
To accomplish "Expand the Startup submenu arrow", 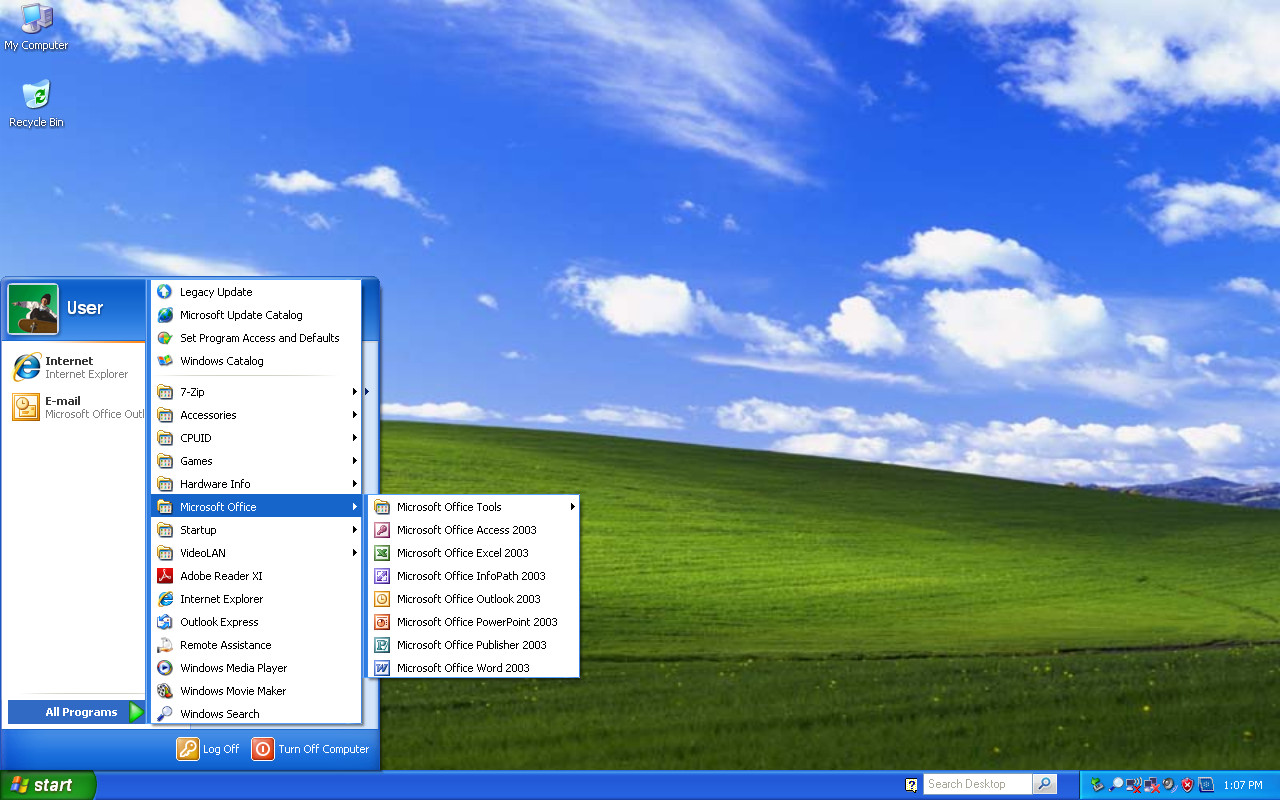I will pyautogui.click(x=355, y=530).
